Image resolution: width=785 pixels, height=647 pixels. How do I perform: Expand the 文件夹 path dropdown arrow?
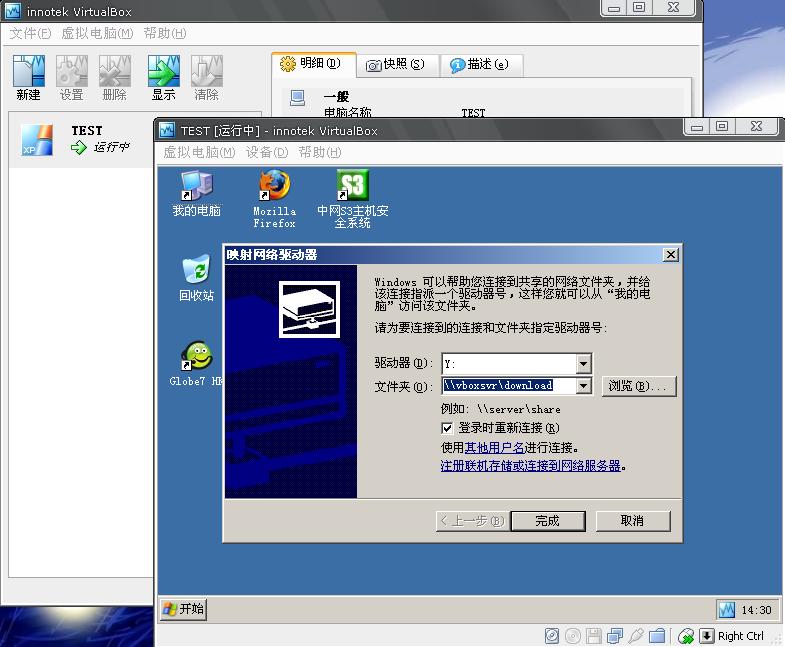(x=583, y=386)
